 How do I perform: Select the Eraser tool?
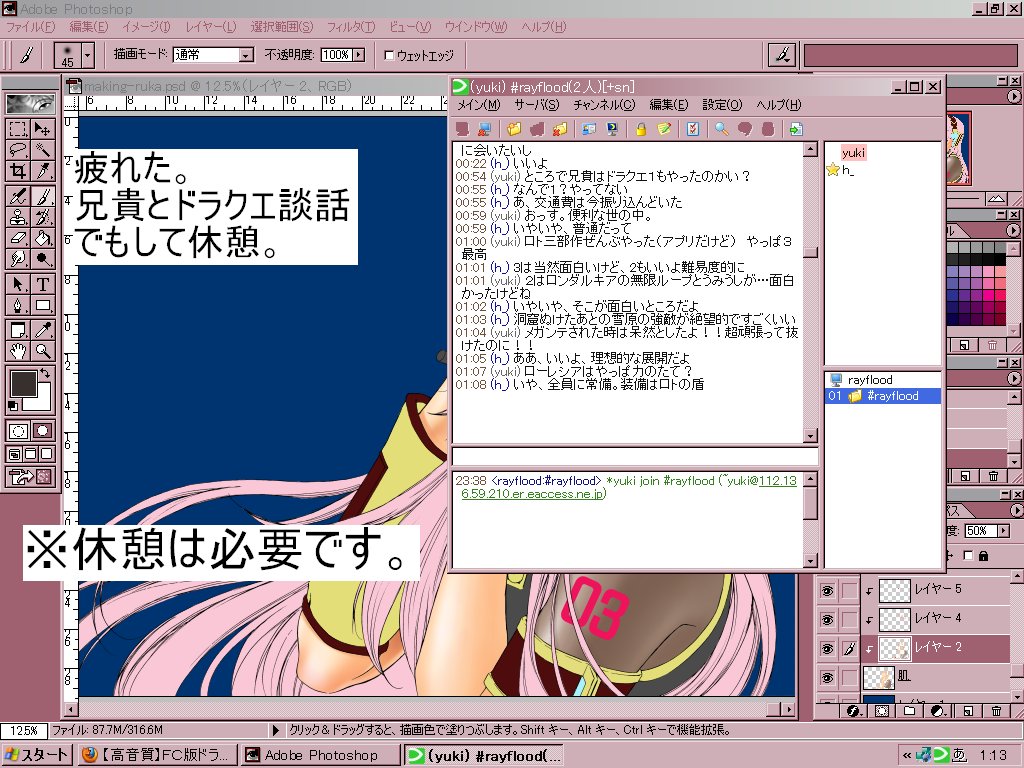click(x=18, y=237)
